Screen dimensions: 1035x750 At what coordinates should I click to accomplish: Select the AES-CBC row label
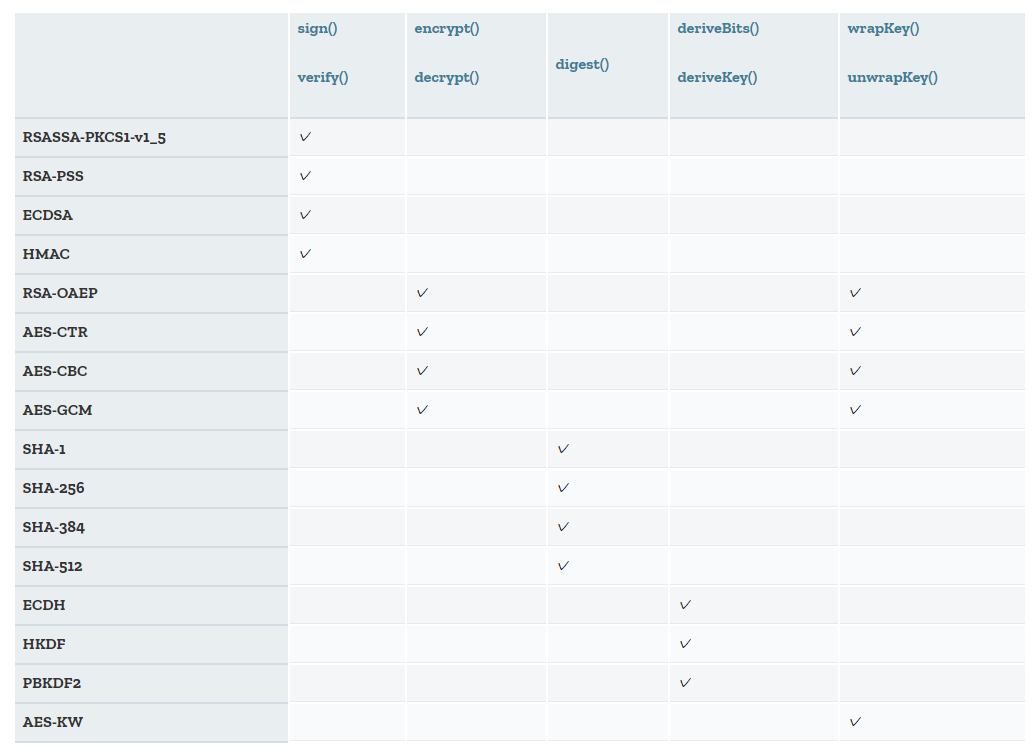[x=55, y=371]
